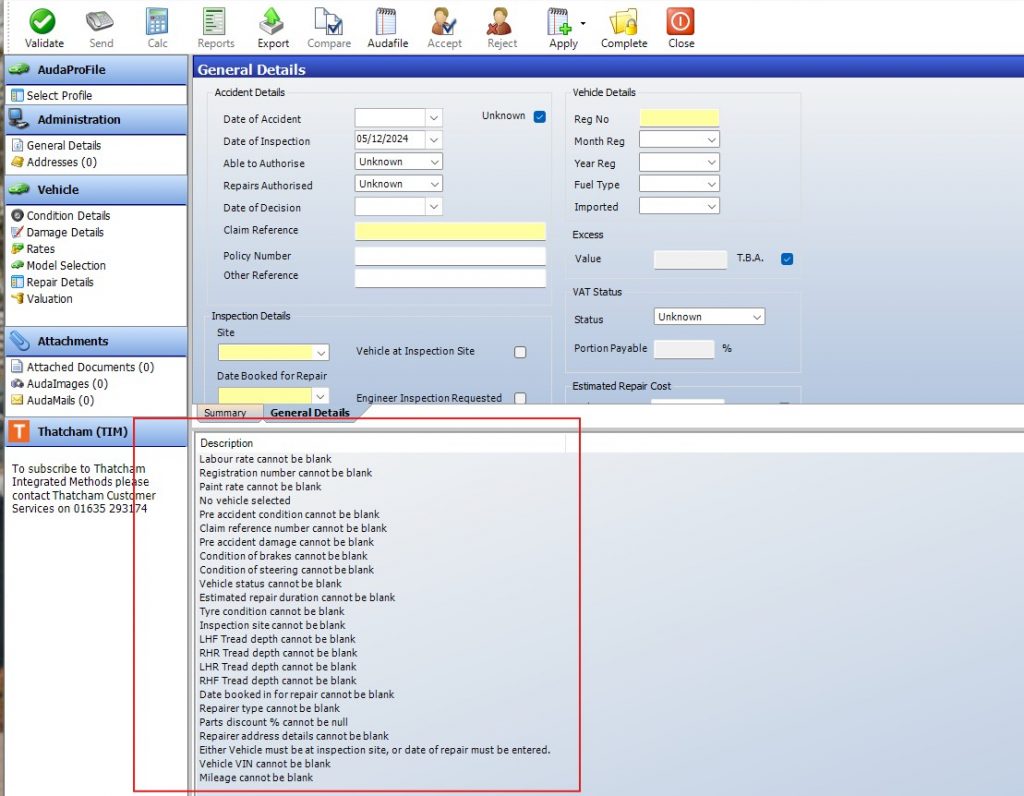This screenshot has height=796, width=1024.
Task: Check Vehicle at Inspection Site
Action: click(x=520, y=352)
